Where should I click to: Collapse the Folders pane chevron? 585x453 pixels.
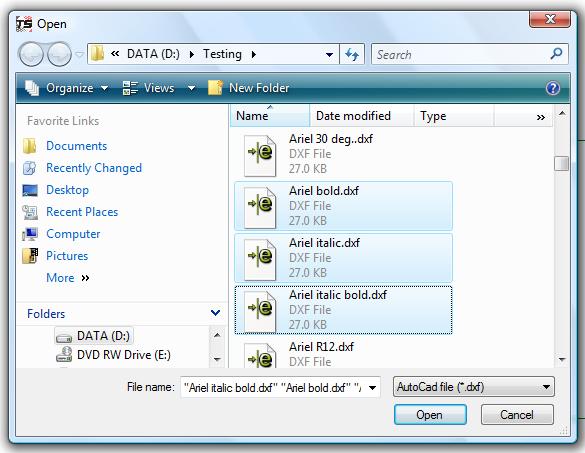[x=215, y=313]
